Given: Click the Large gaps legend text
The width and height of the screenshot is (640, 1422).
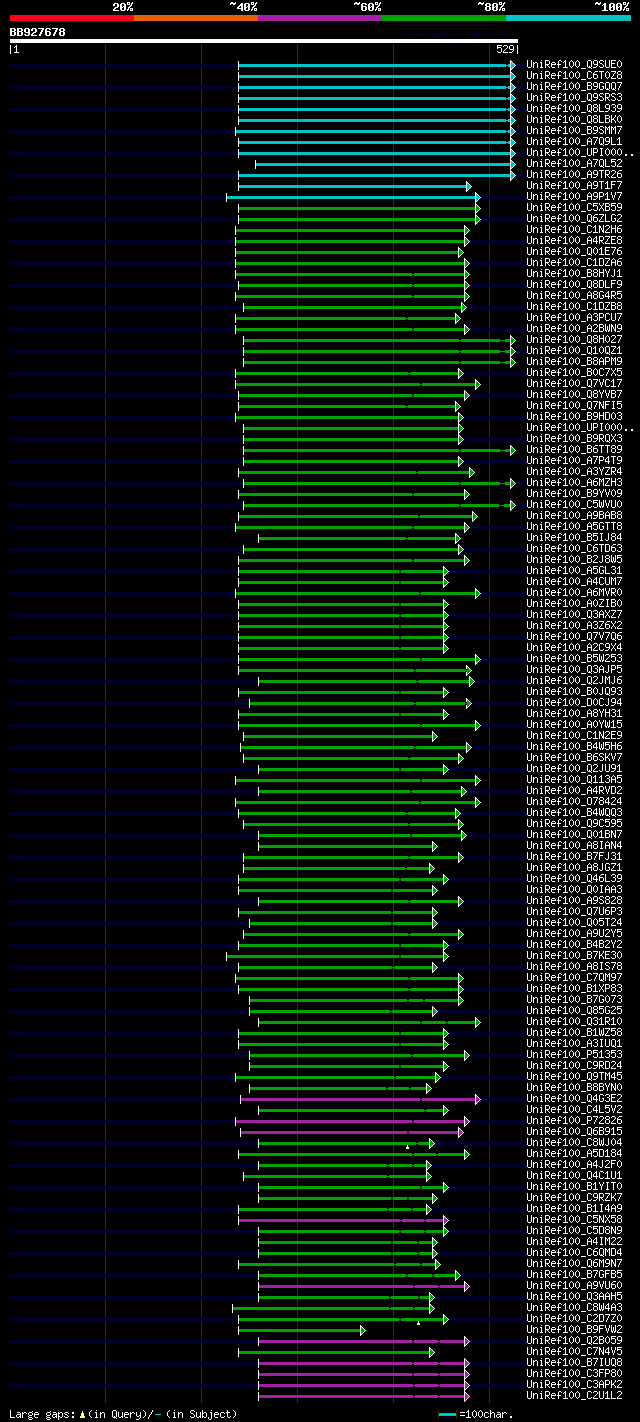Looking at the screenshot, I should point(123,1414).
